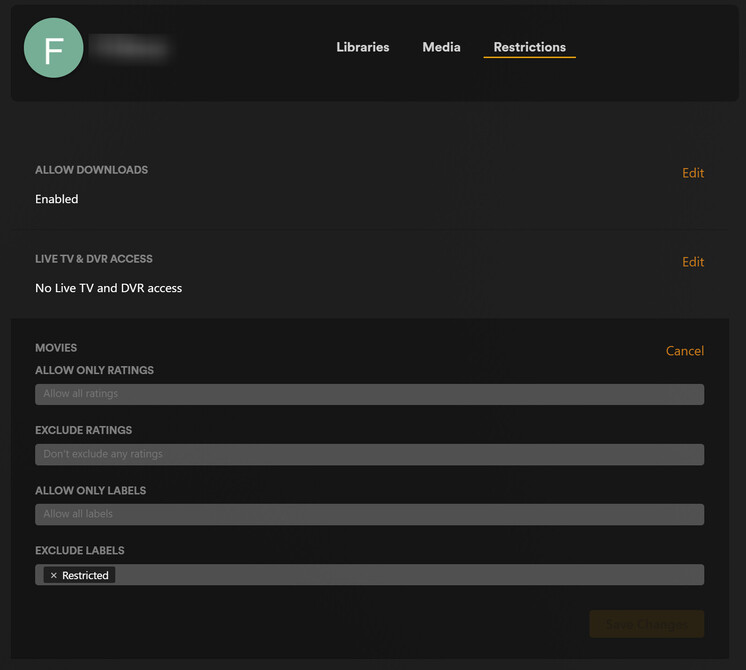Remove the Restricted label using its x icon

point(54,575)
